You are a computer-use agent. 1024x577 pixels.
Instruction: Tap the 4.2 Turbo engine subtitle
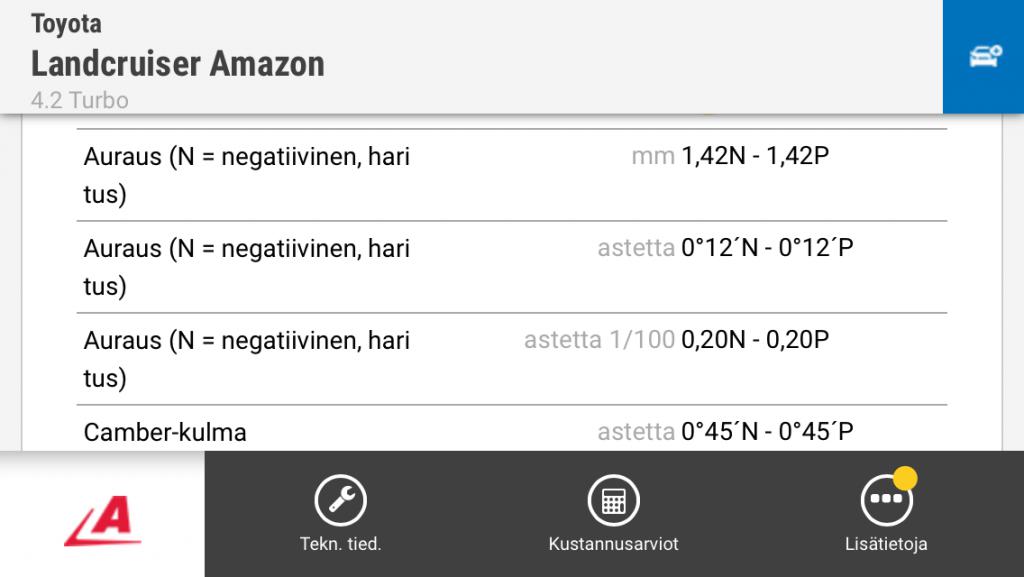[80, 100]
